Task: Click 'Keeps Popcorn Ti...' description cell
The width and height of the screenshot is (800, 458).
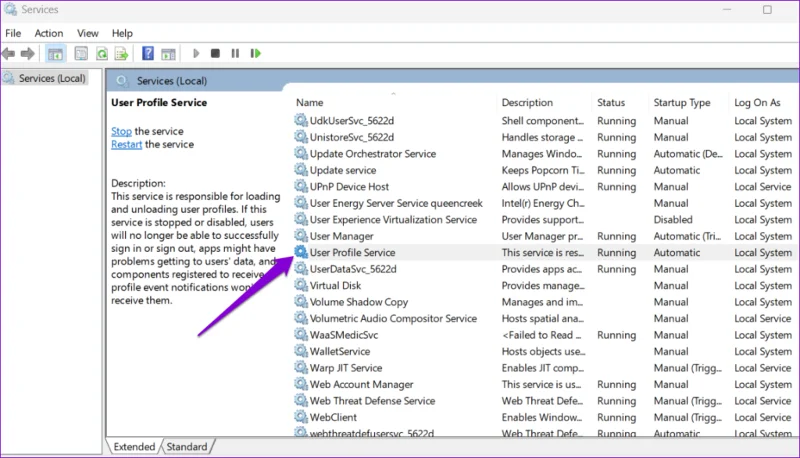Action: click(x=543, y=170)
